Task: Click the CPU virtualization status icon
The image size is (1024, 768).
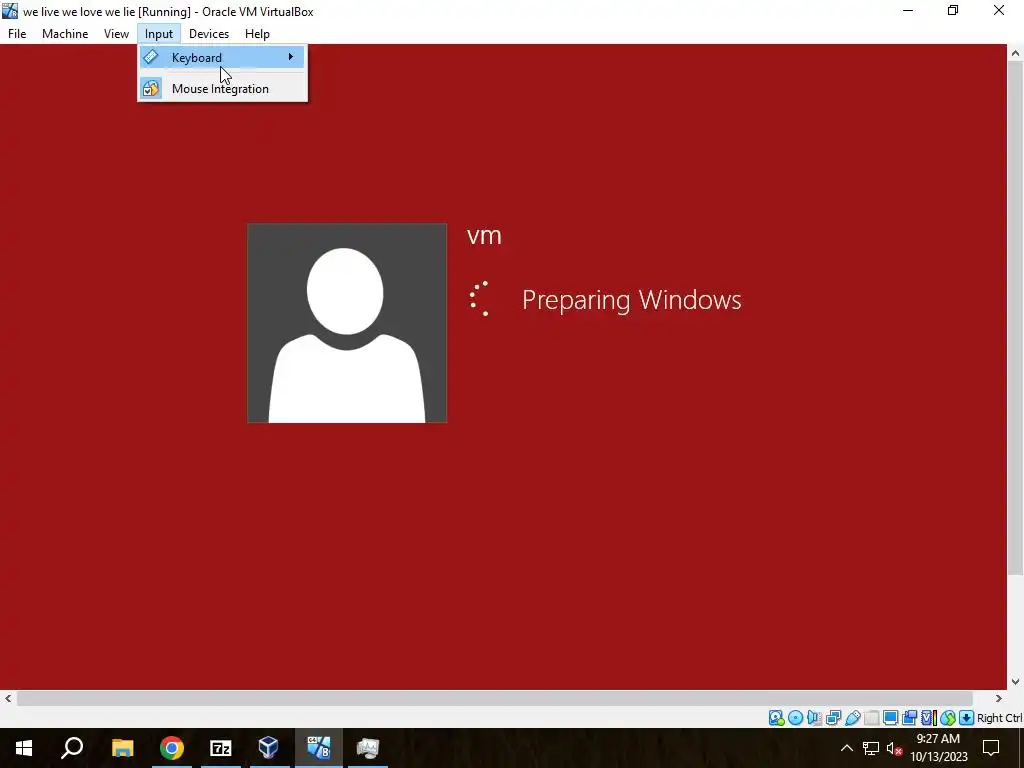Action: tap(929, 718)
